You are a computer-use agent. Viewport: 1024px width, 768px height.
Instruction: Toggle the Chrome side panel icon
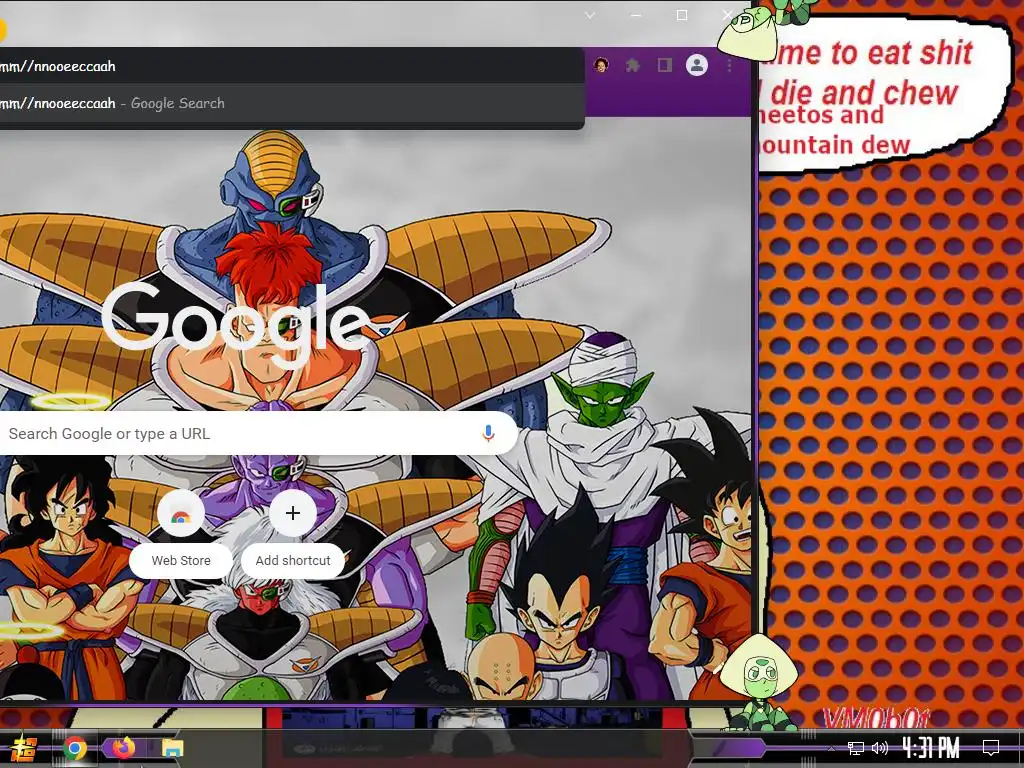pos(665,65)
